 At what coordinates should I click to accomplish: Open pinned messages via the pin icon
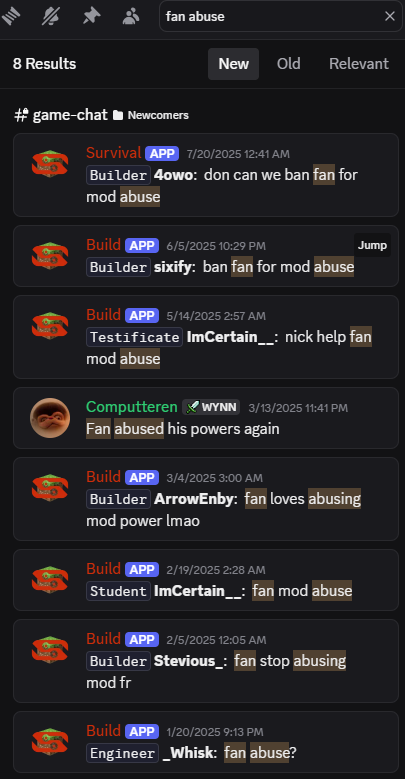point(91,16)
